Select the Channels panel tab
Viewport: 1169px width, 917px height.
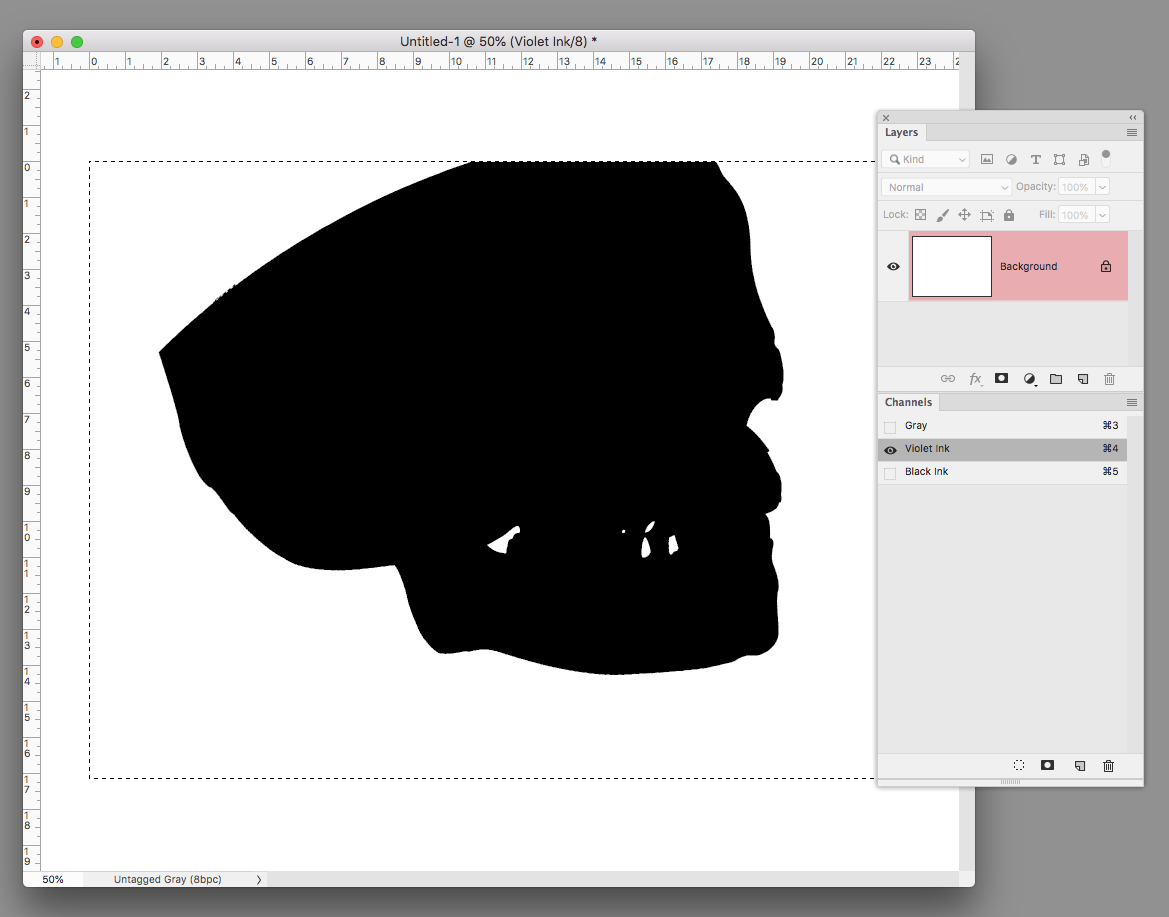click(908, 402)
